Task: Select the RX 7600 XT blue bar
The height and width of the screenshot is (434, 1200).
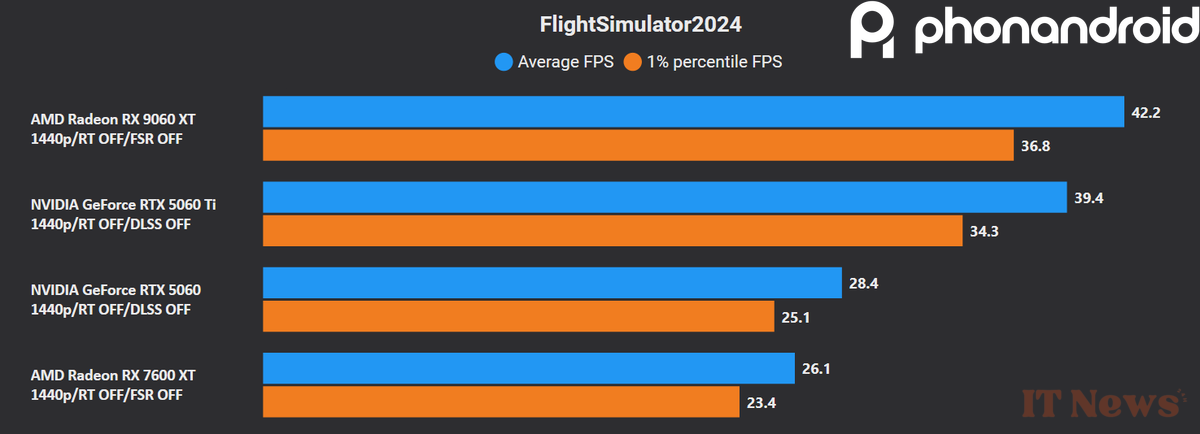Action: click(x=528, y=369)
